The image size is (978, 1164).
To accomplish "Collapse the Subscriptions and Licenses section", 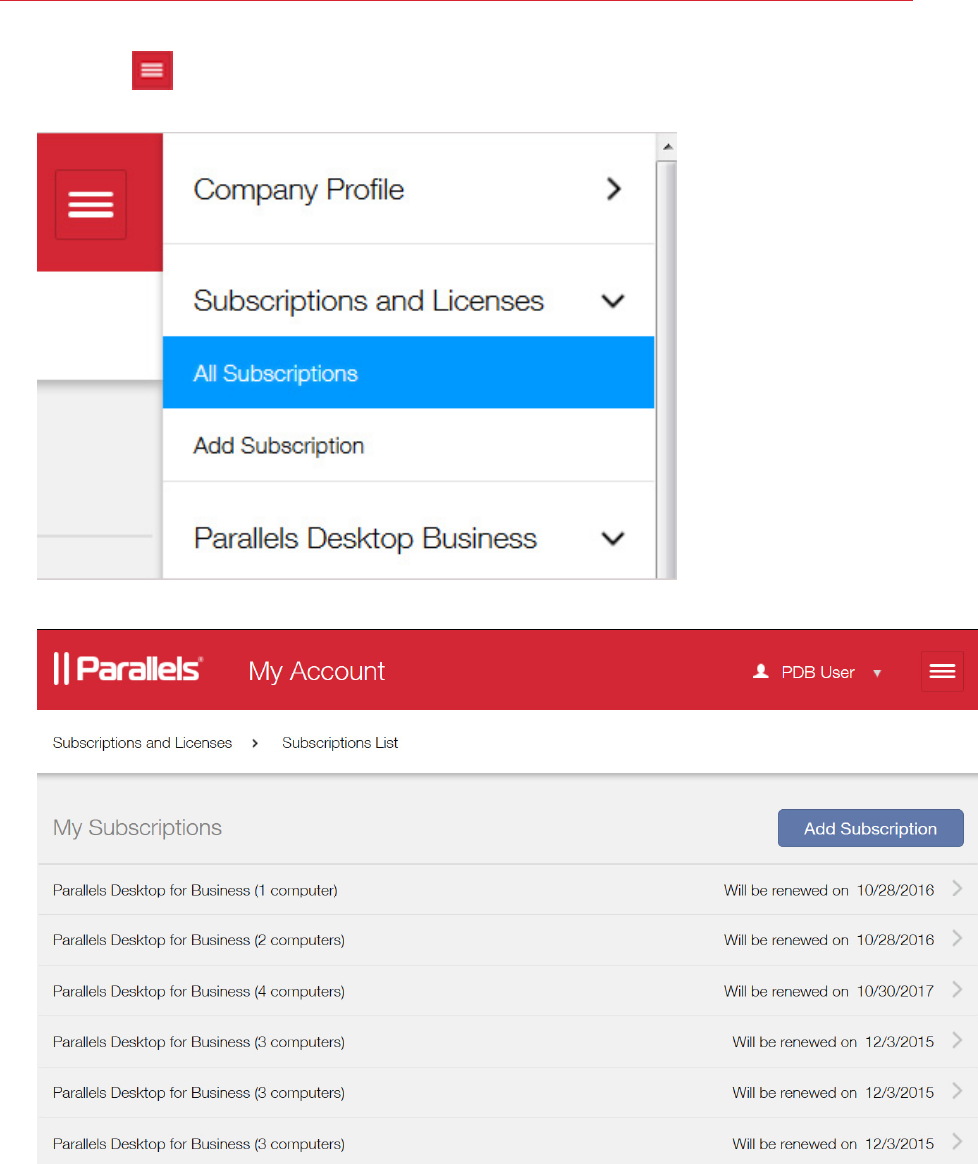I will [614, 301].
